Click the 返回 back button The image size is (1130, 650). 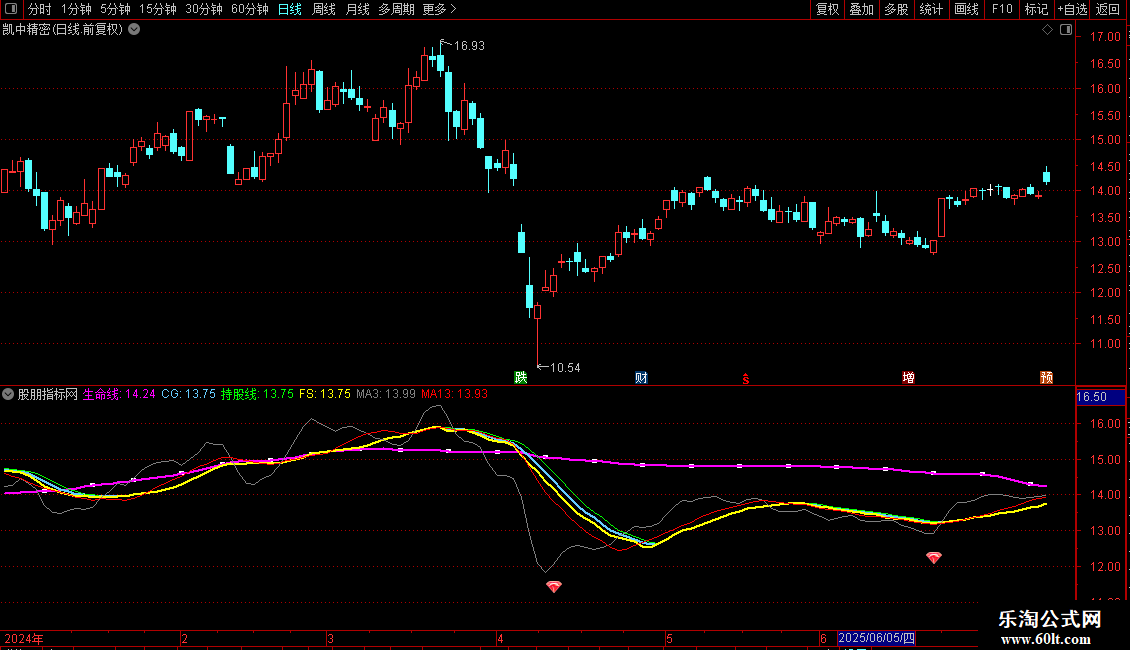pos(1108,9)
